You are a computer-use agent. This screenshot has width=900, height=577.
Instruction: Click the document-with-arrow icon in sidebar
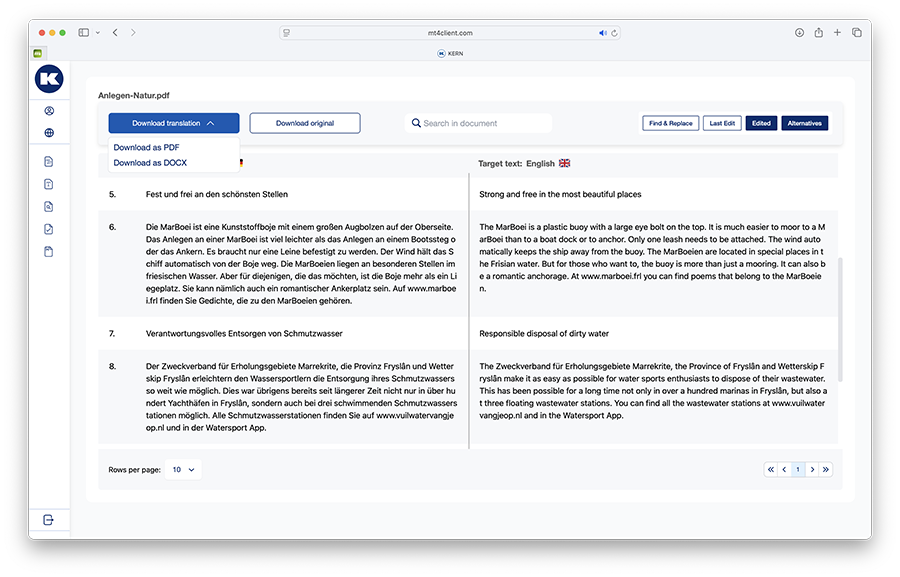tap(49, 184)
